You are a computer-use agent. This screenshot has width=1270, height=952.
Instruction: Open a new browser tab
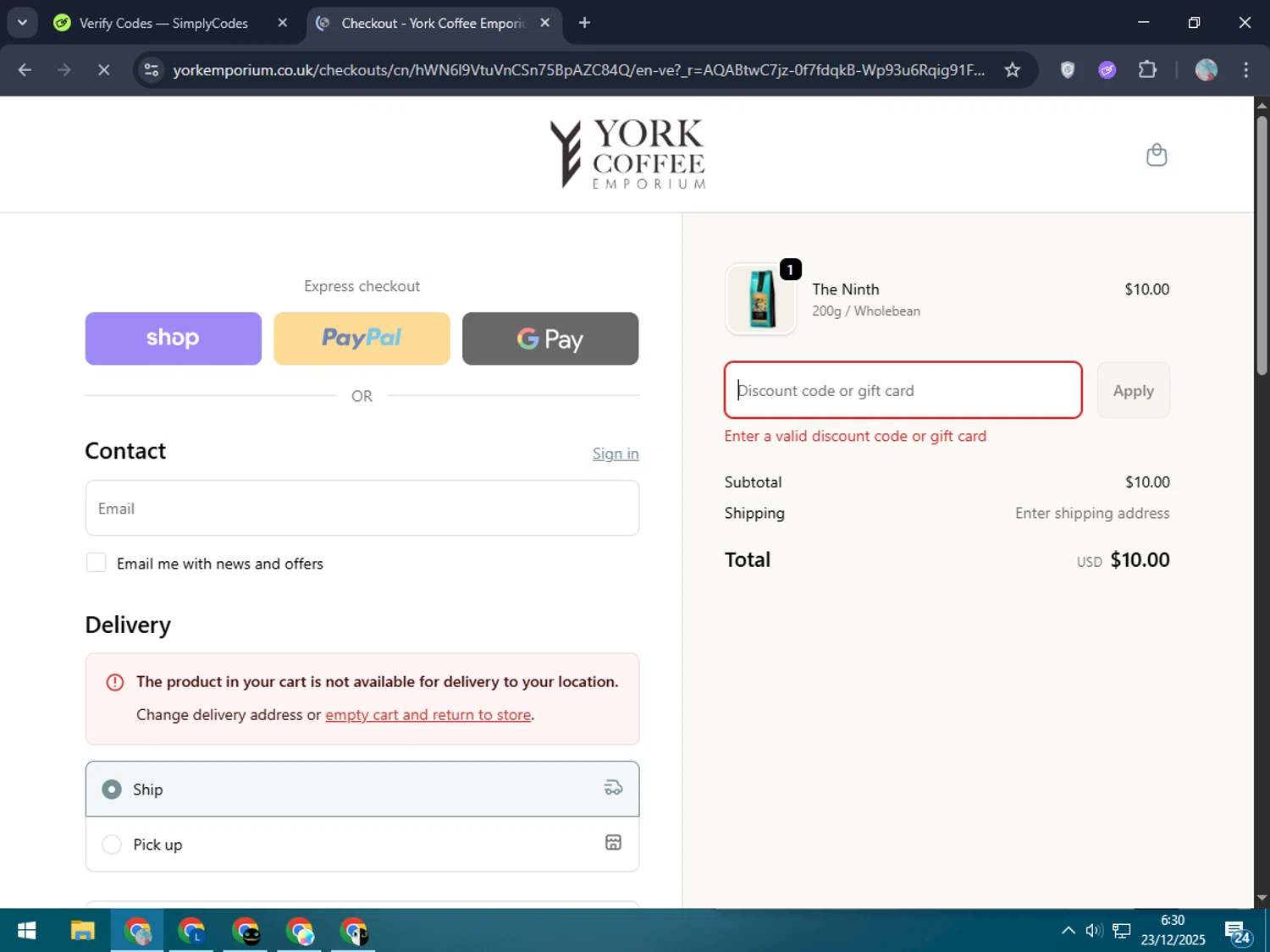pos(584,23)
